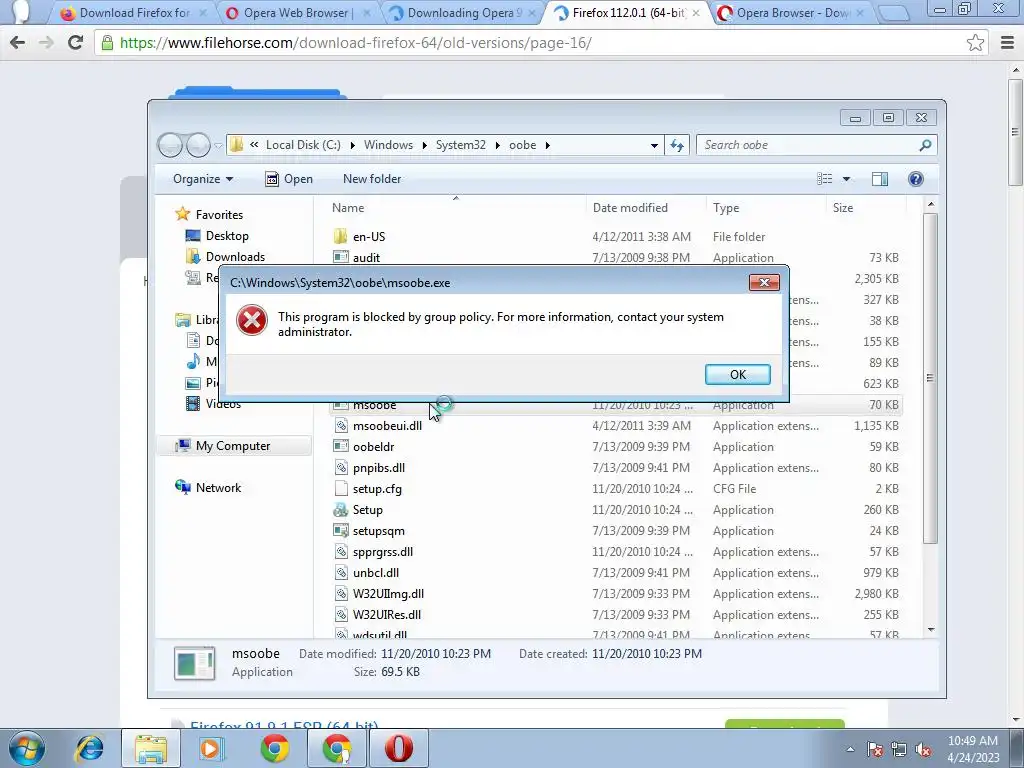Select the setup.cfg file icon
The height and width of the screenshot is (768, 1024).
click(340, 488)
